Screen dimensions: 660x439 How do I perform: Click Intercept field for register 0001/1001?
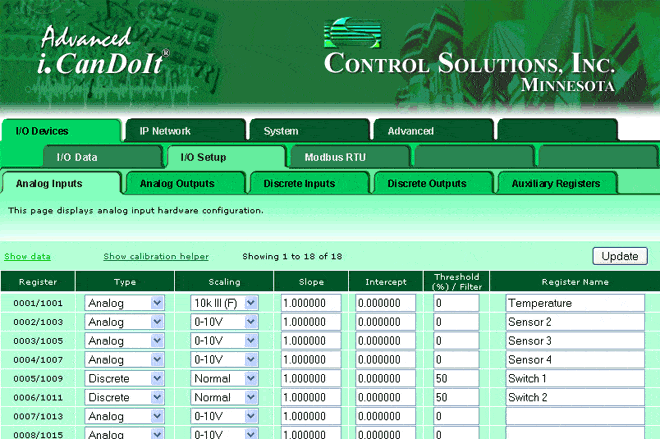(x=386, y=303)
